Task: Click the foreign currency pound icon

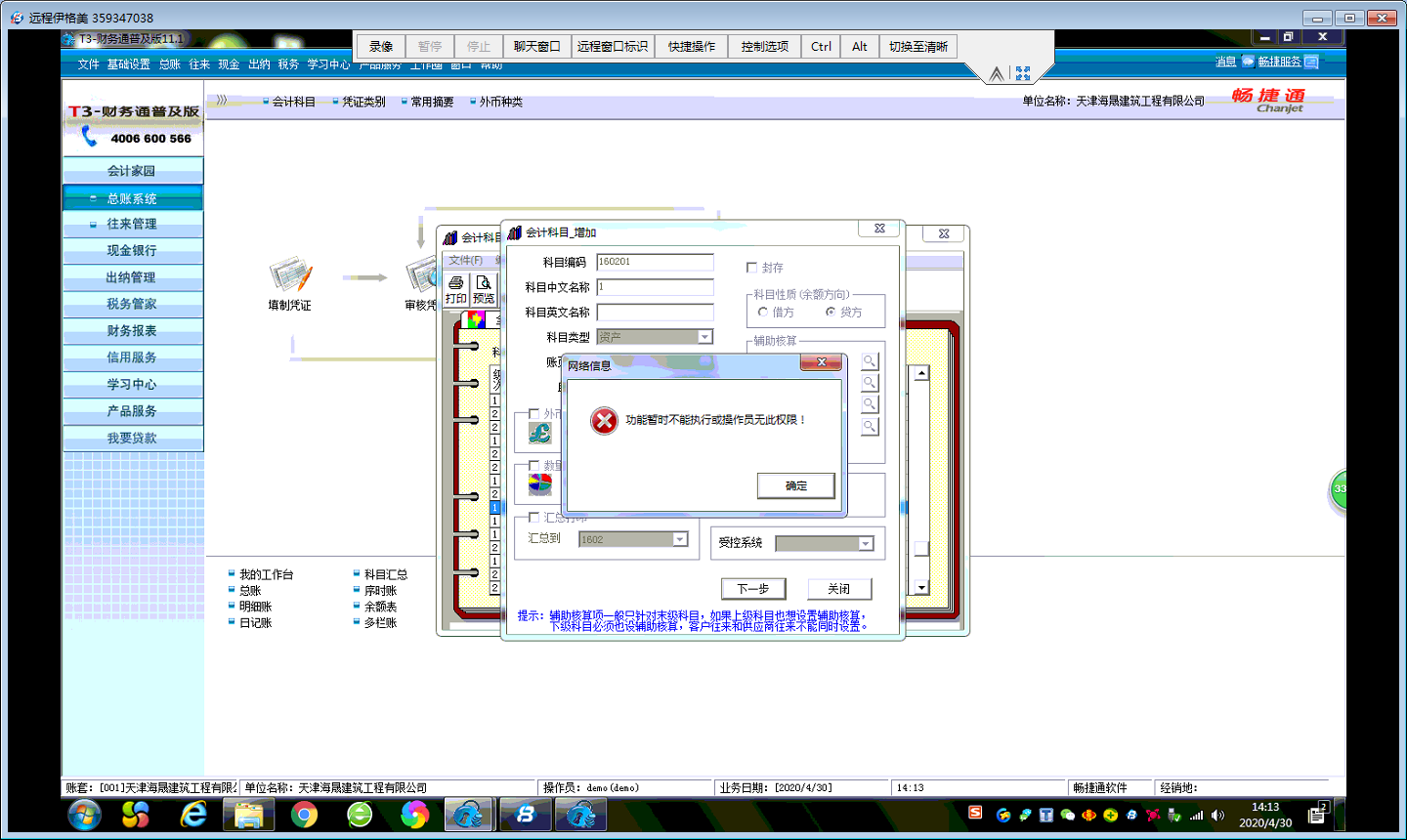Action: (x=539, y=432)
